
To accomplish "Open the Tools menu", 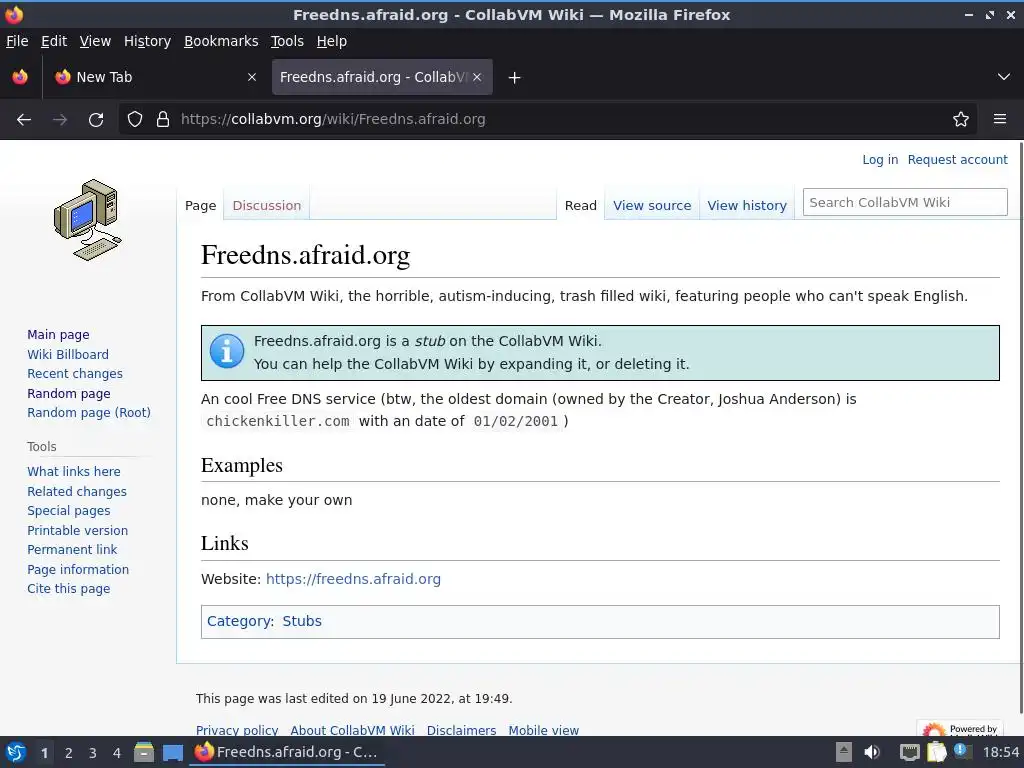I will 287,41.
